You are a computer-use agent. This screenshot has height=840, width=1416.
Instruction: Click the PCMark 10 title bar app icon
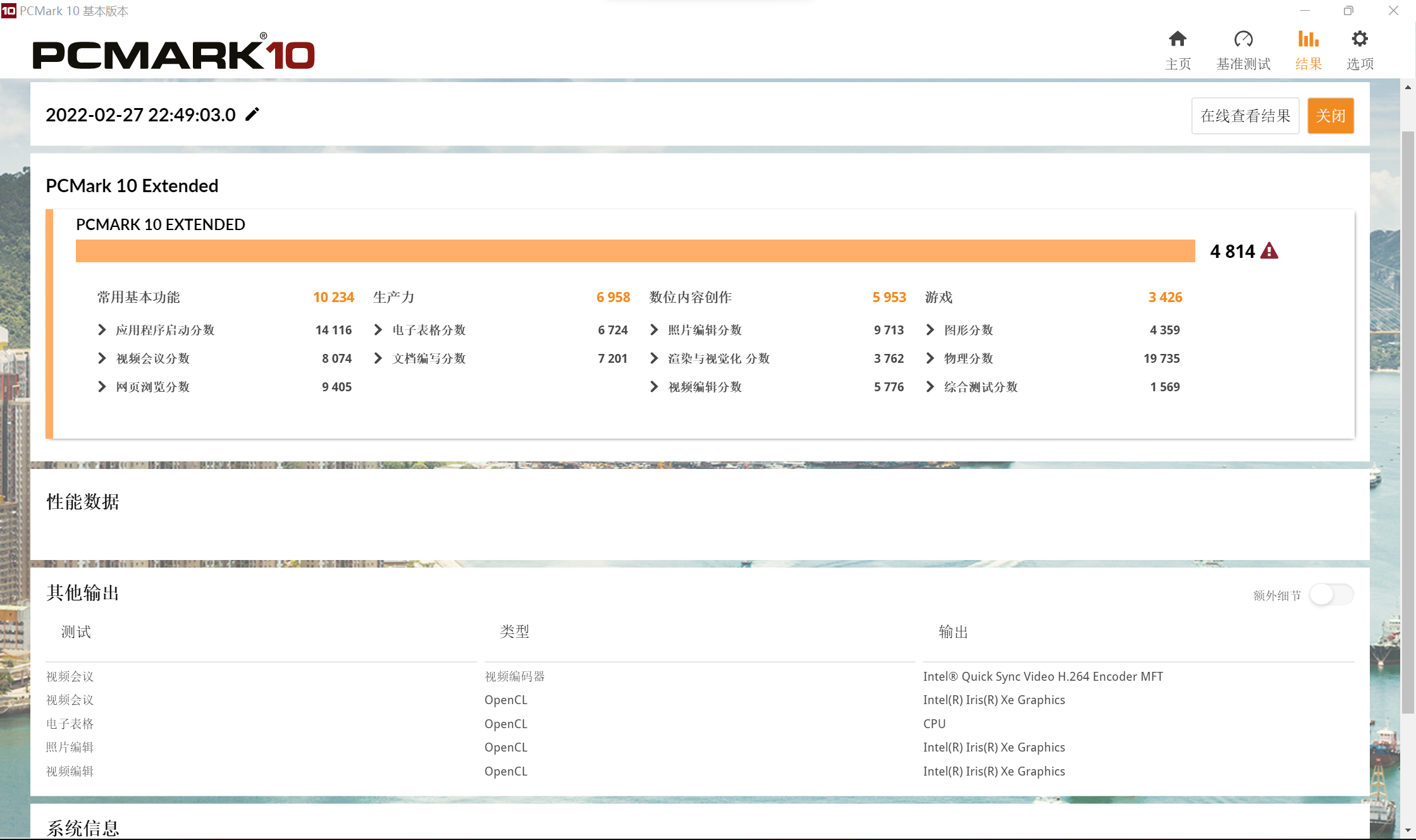[8, 11]
